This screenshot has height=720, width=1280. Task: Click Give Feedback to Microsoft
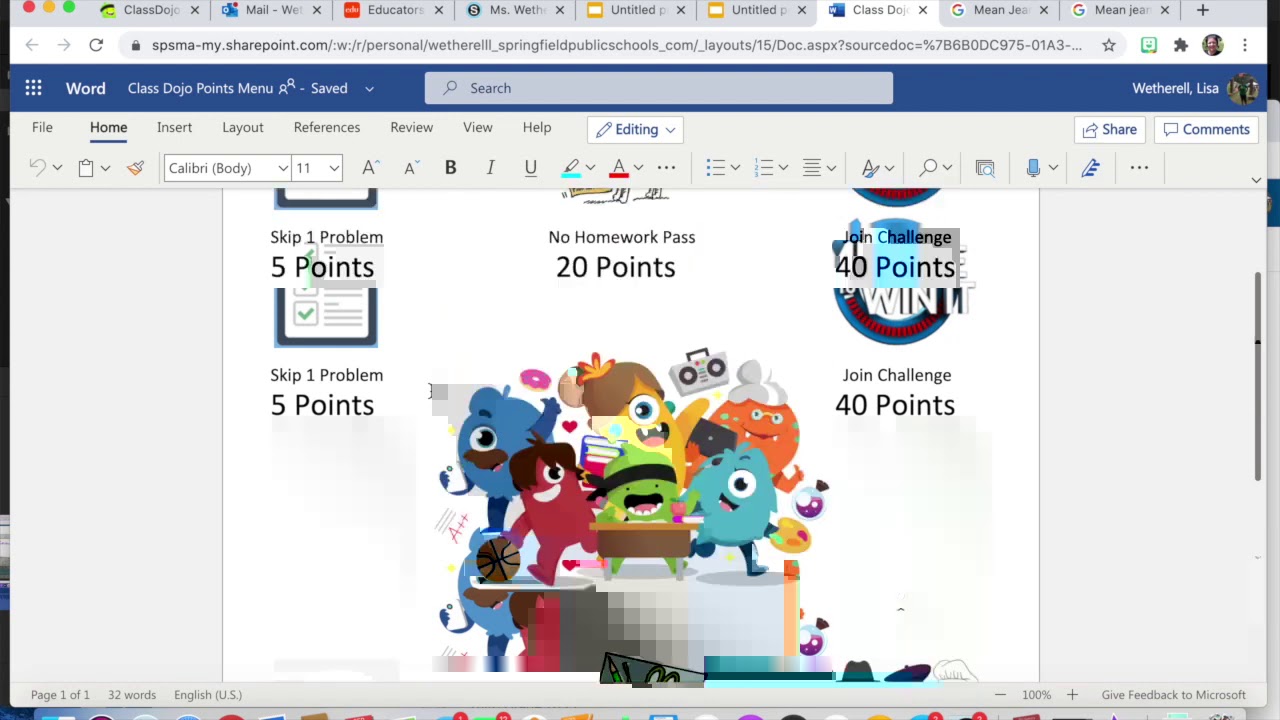click(1173, 695)
